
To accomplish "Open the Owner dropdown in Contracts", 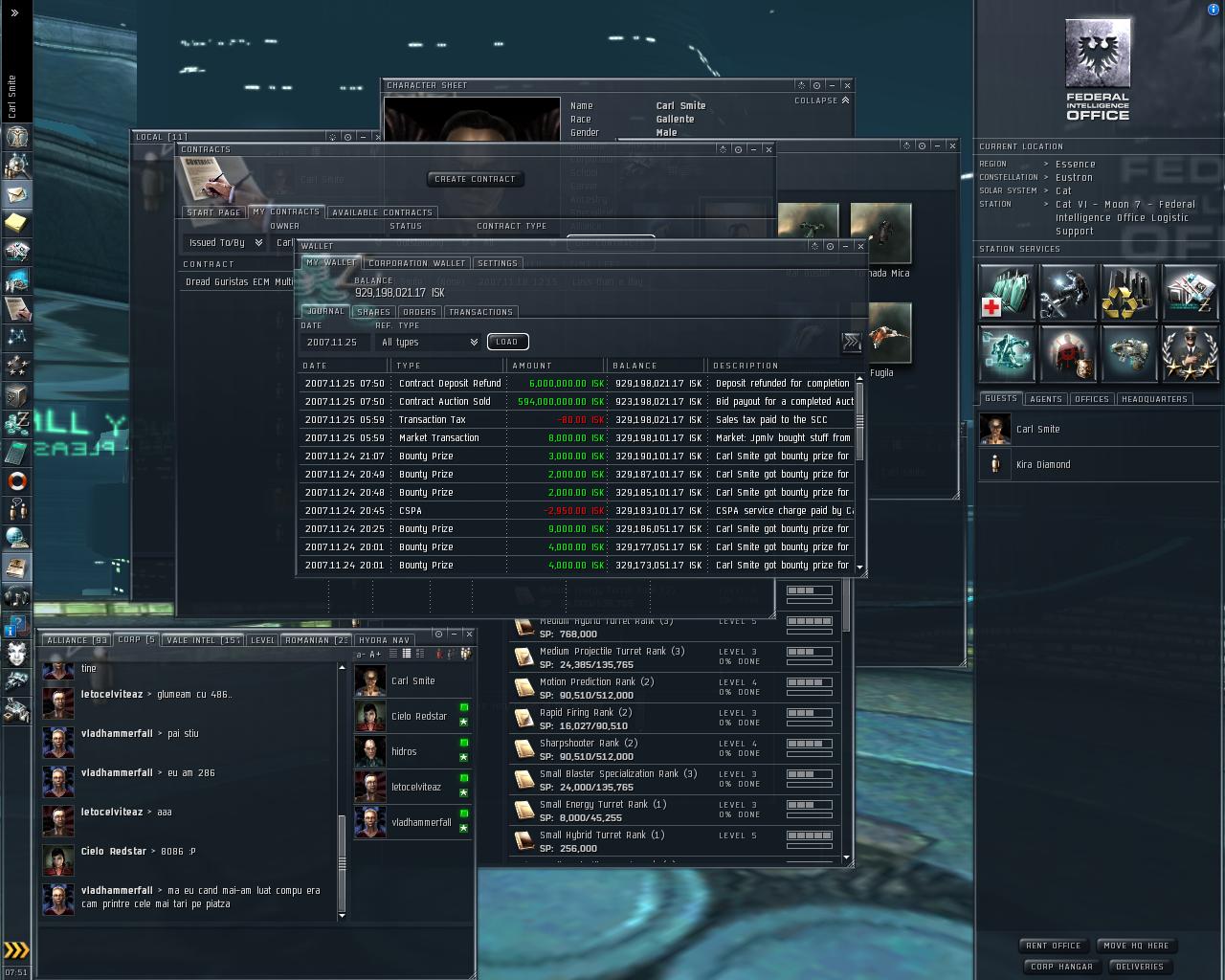I will pyautogui.click(x=283, y=243).
